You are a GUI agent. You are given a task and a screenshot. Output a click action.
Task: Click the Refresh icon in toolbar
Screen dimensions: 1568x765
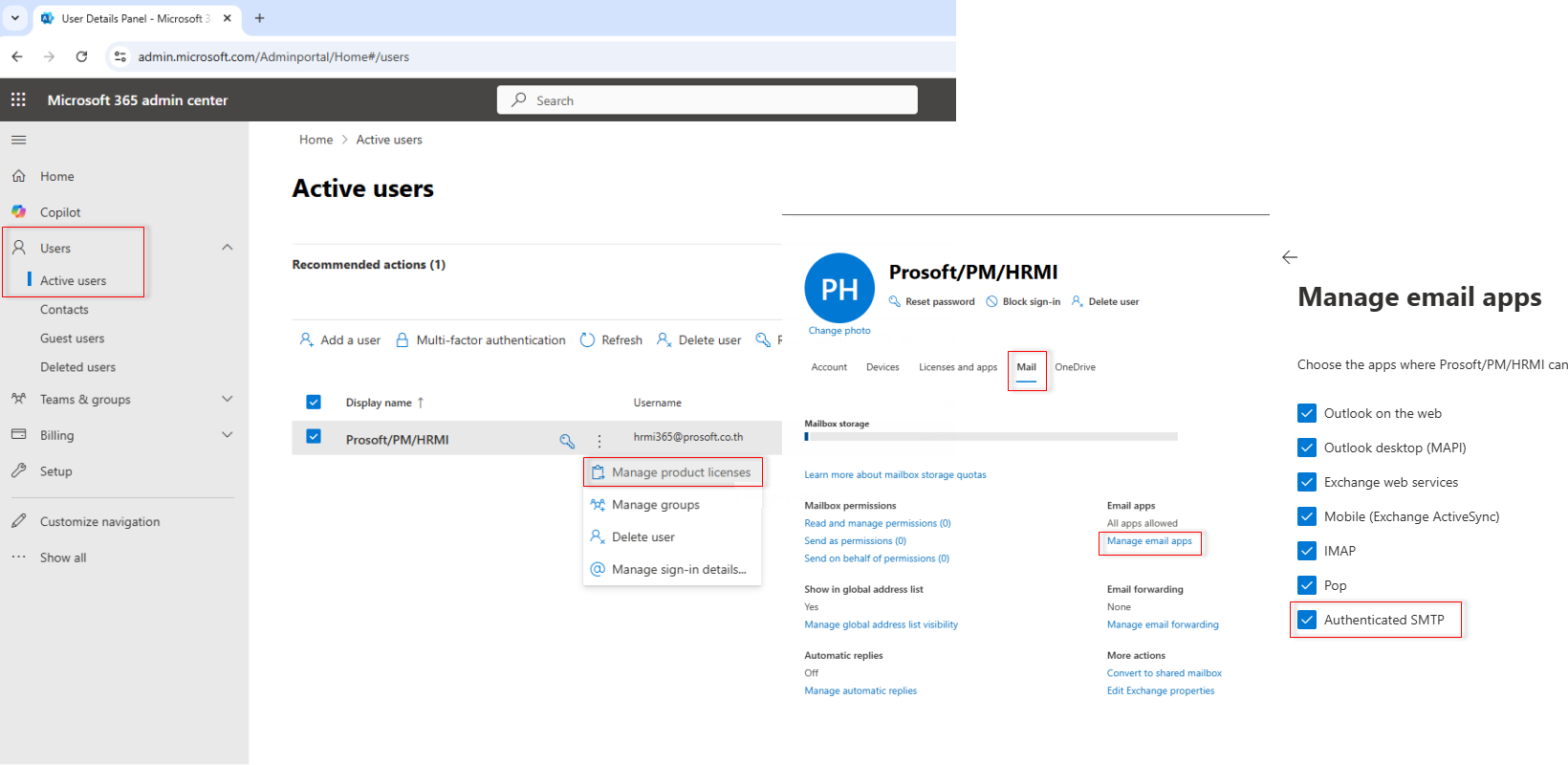pyautogui.click(x=587, y=340)
